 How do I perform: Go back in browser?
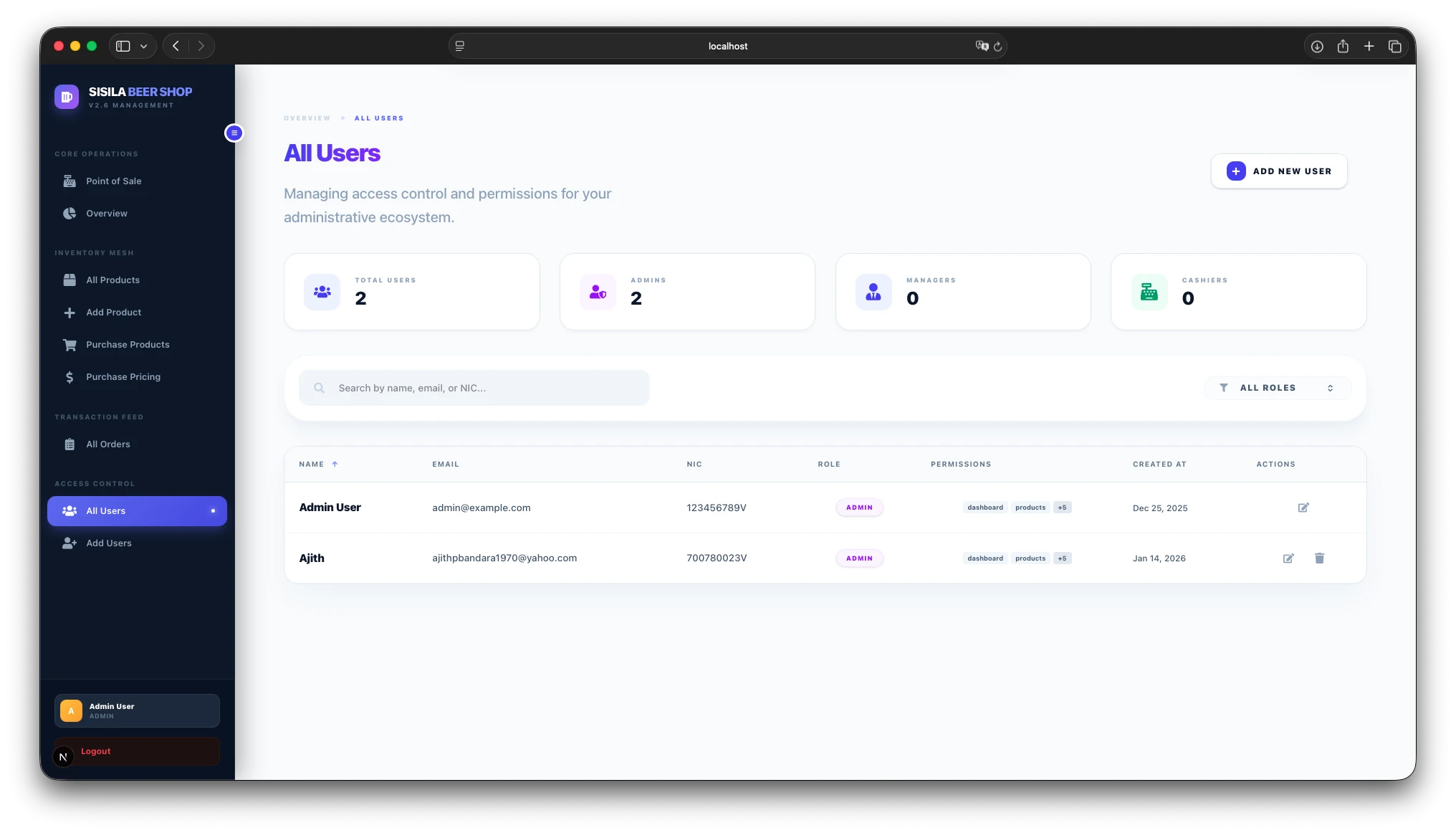[176, 46]
